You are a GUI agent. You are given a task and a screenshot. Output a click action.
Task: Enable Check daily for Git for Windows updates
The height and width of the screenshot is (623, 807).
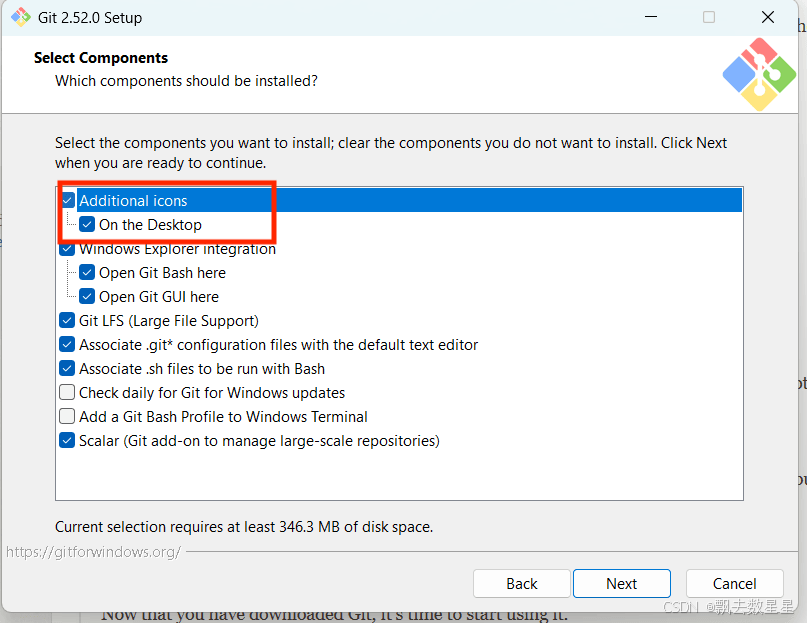[x=67, y=392]
